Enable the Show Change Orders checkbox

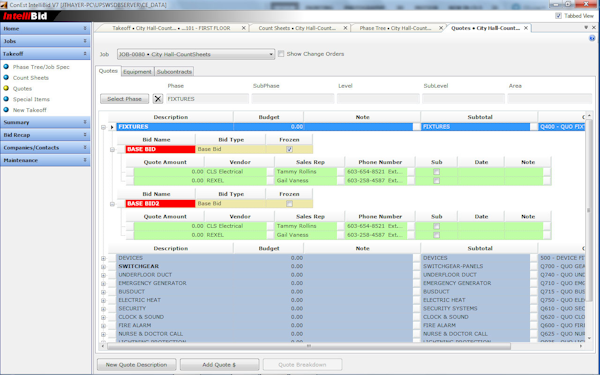tap(281, 54)
